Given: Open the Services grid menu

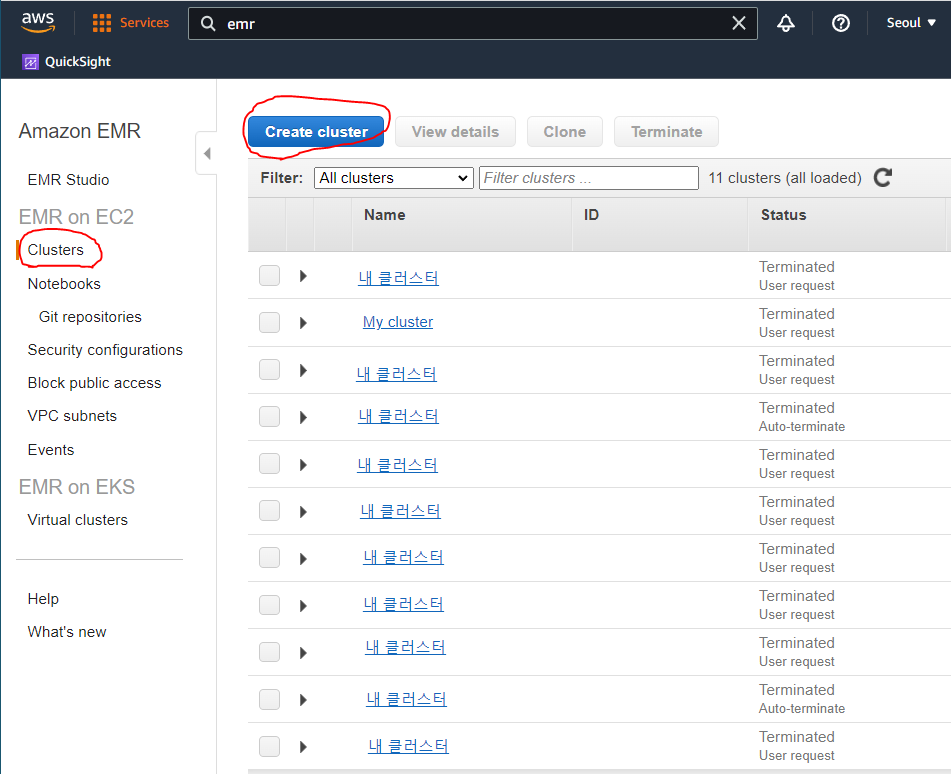Looking at the screenshot, I should (101, 23).
